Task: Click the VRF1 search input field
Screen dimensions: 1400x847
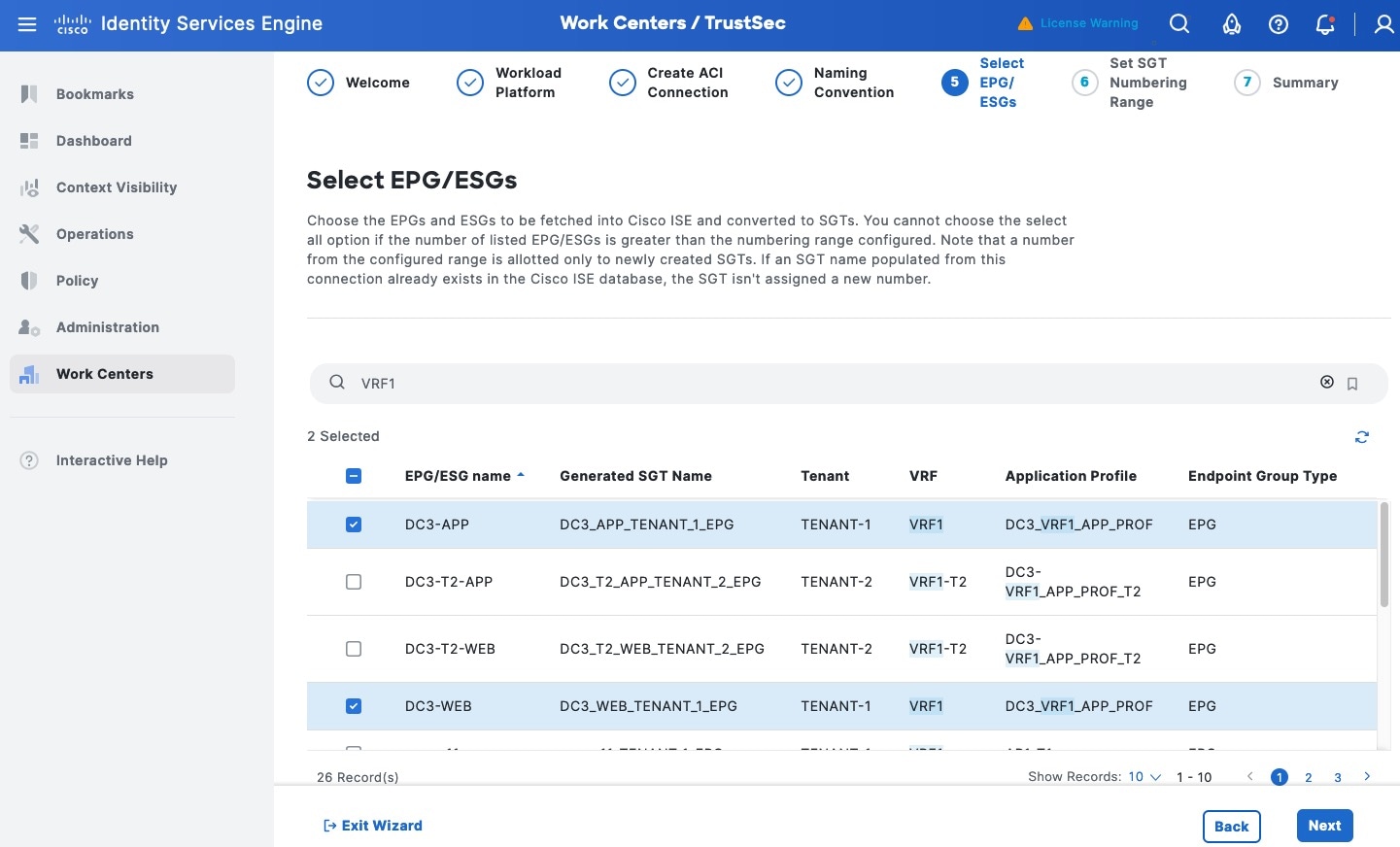Action: tap(826, 384)
